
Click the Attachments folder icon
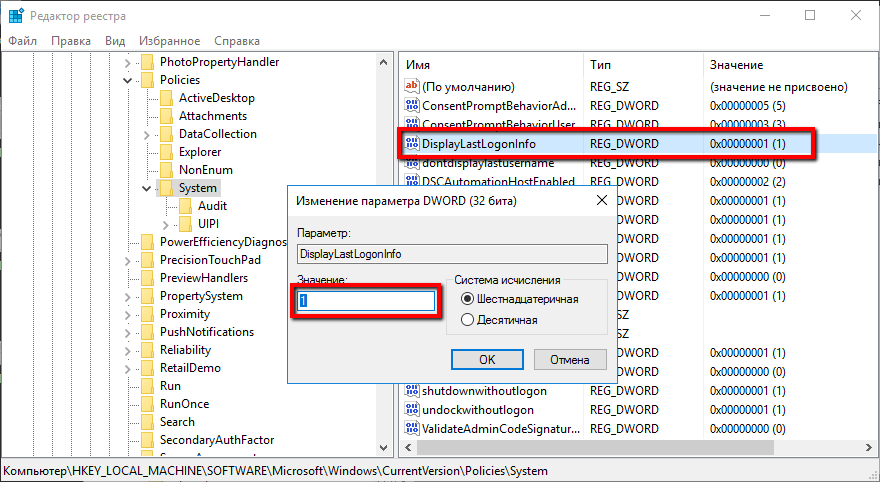tap(167, 116)
